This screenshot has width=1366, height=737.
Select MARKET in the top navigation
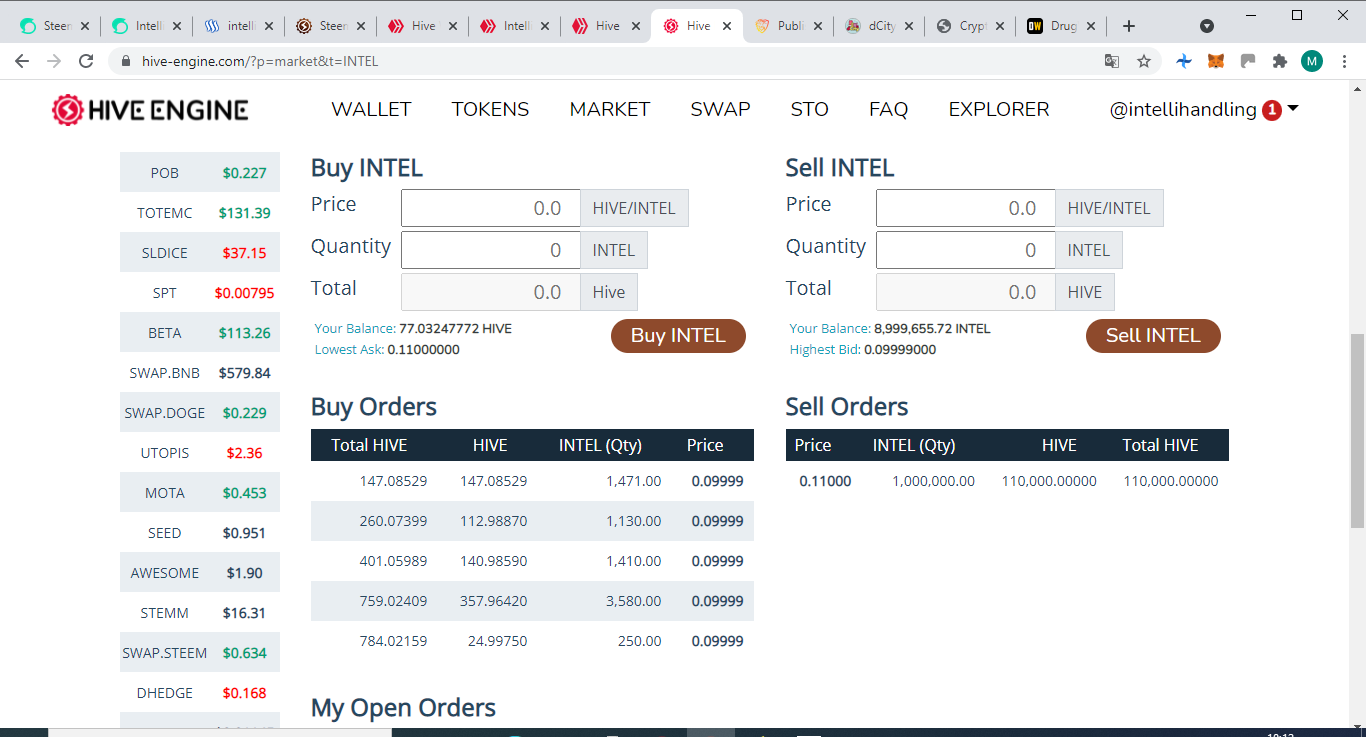point(610,110)
